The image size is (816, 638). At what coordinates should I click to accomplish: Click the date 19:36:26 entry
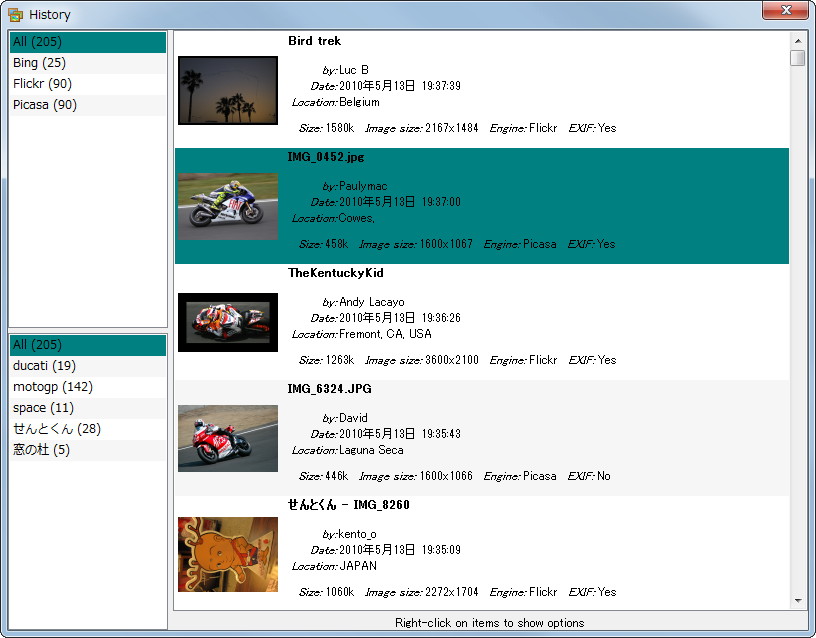coord(400,318)
